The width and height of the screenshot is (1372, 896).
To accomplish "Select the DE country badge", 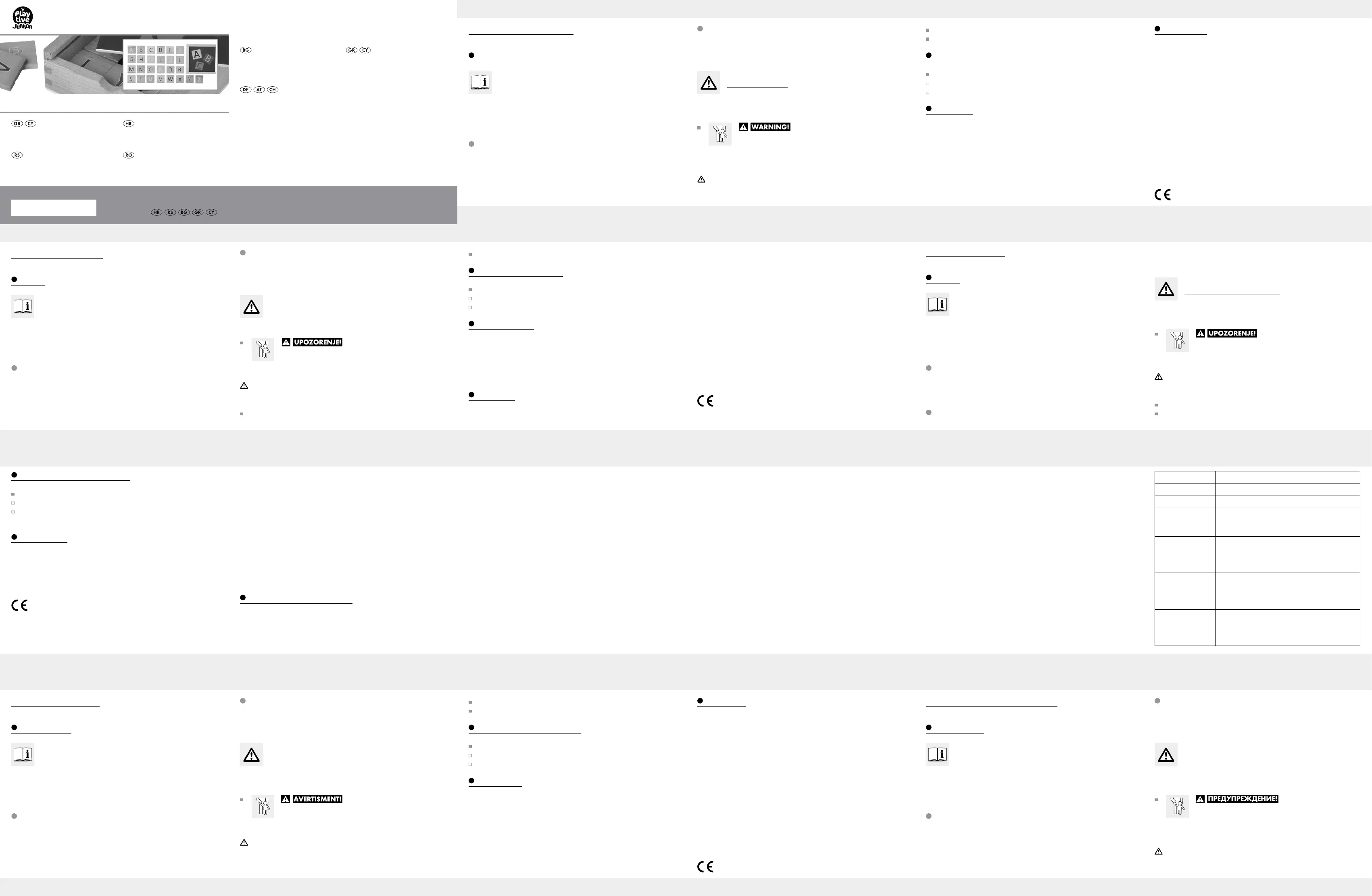I will pos(246,90).
